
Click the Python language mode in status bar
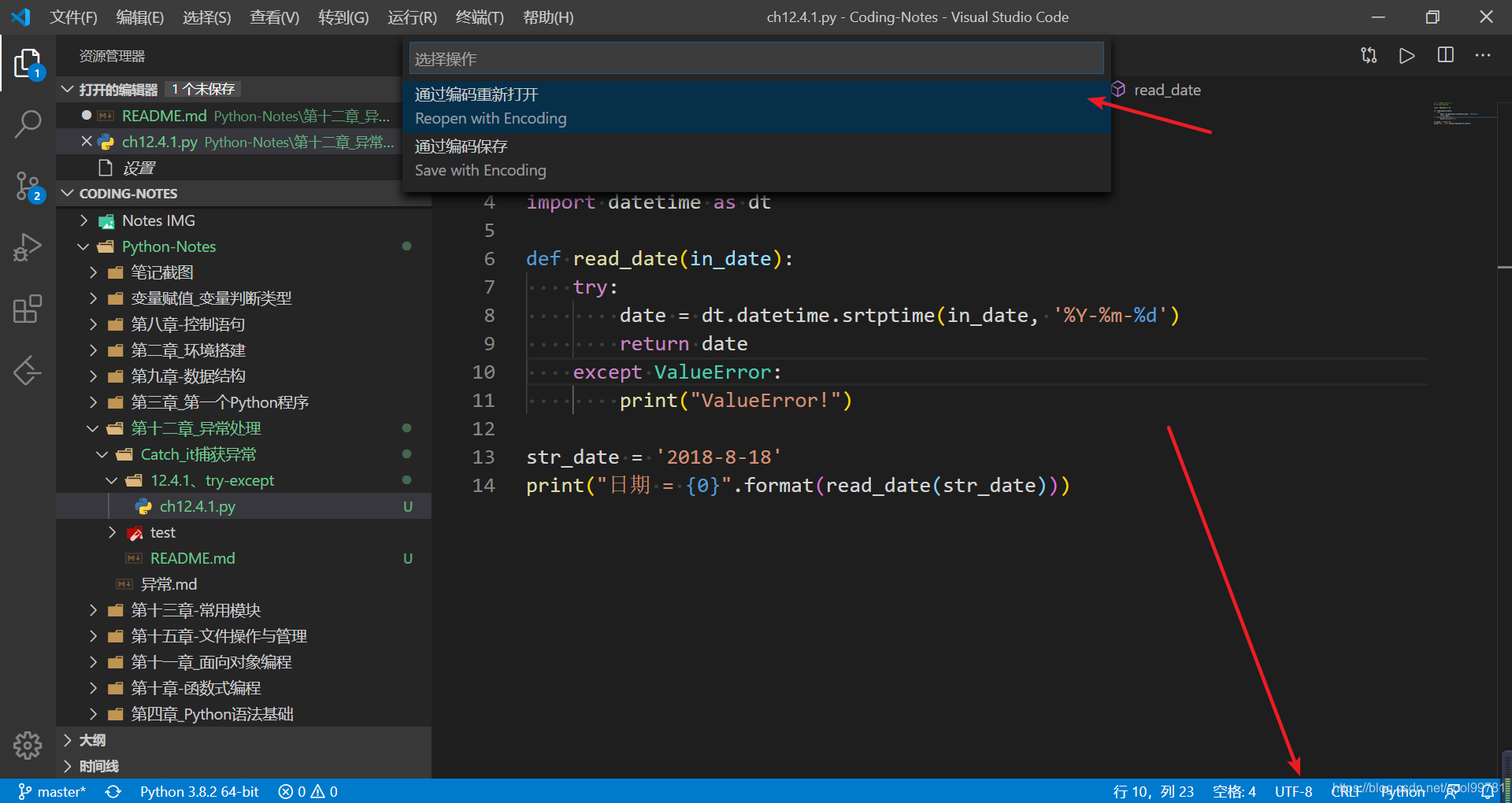pos(1403,791)
